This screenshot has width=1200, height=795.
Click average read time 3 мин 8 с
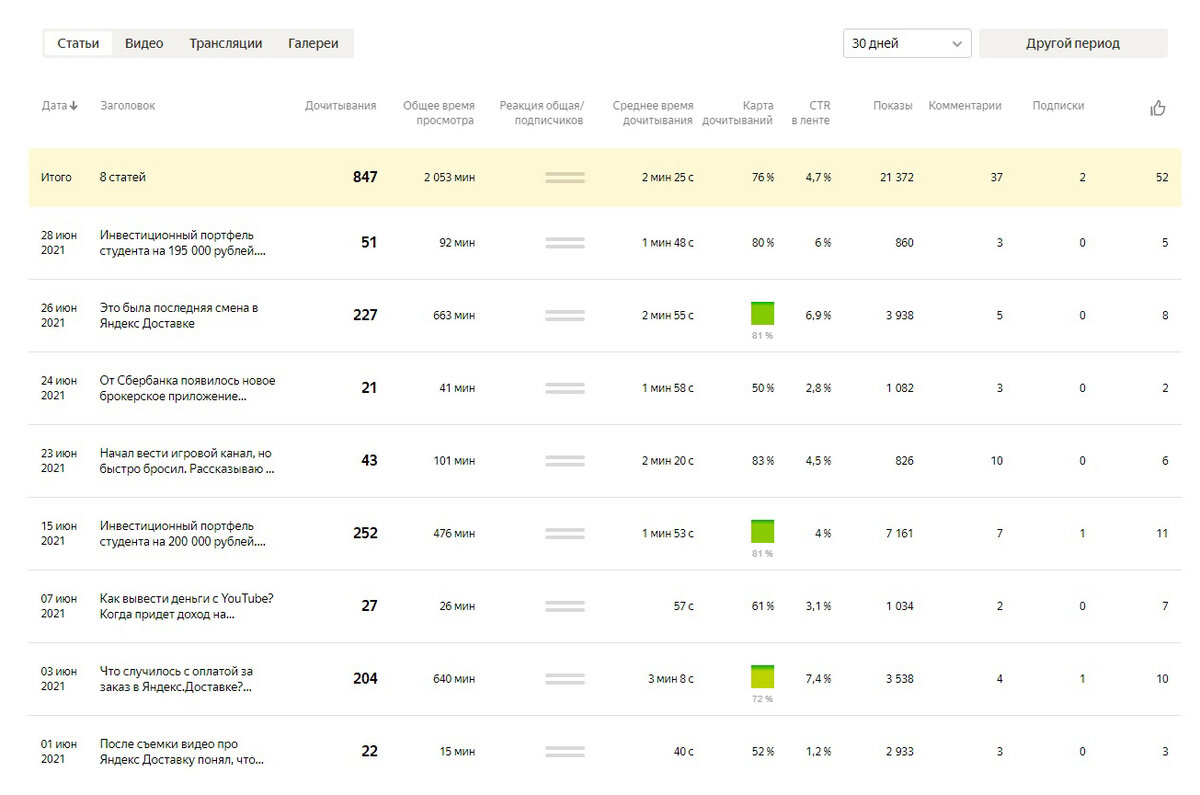(671, 678)
